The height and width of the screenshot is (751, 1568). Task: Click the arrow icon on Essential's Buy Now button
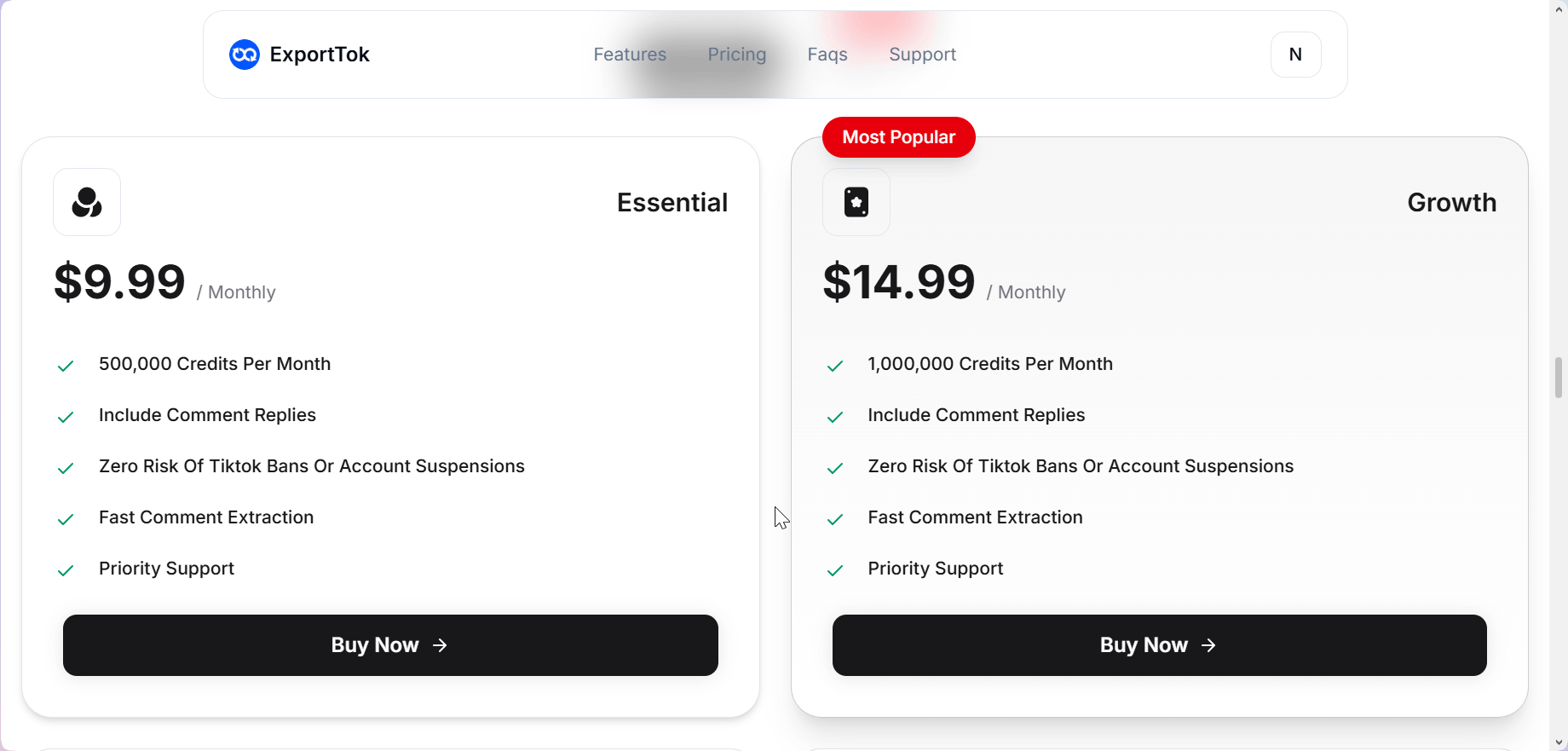(440, 645)
